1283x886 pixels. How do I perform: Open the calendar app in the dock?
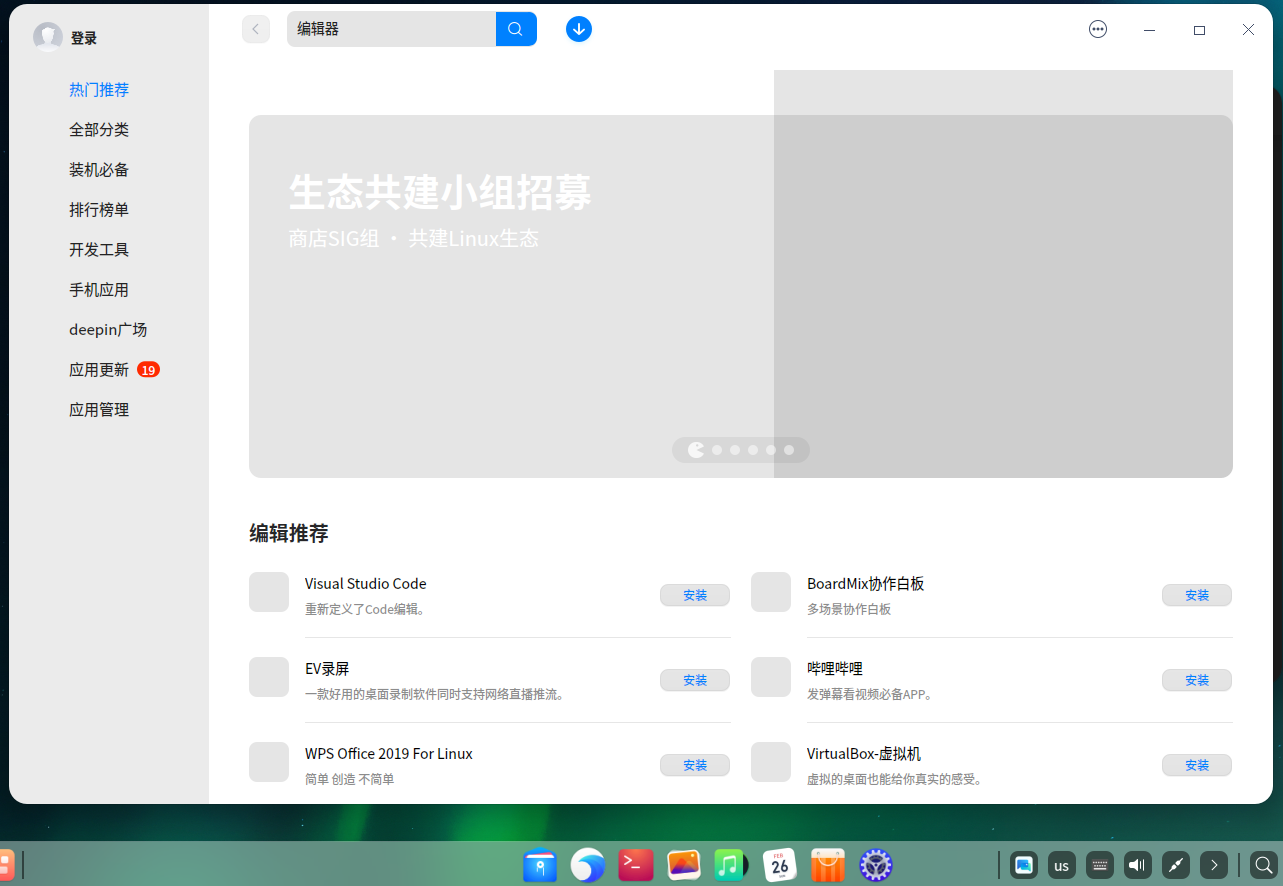point(780,865)
